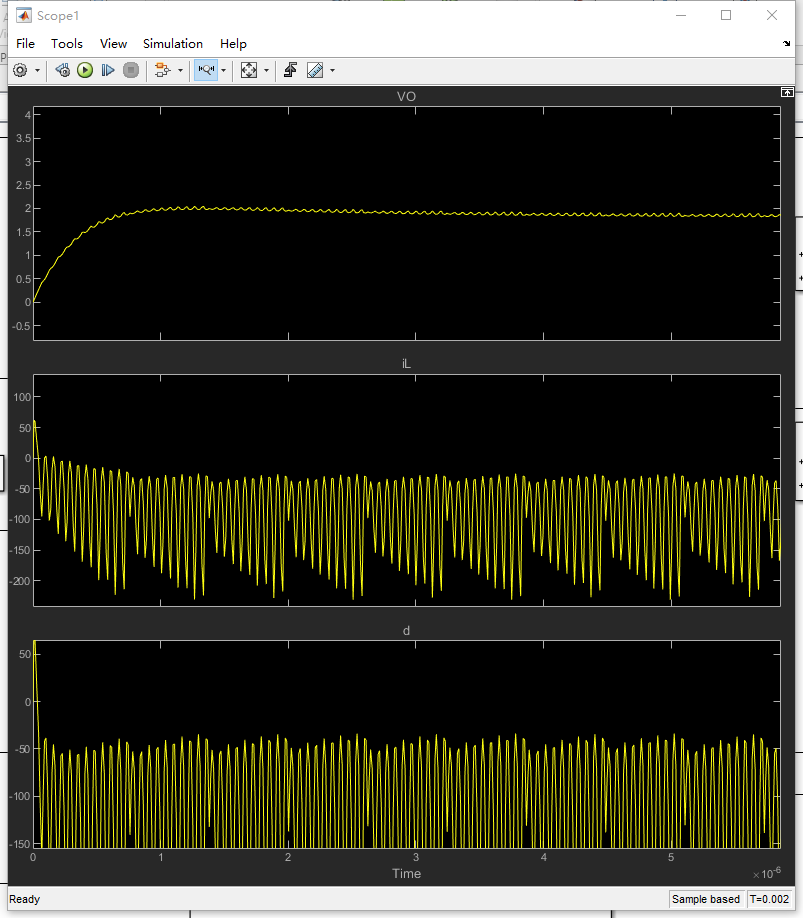Click inside the iL waveform plot
803x918 pixels.
coord(407,490)
